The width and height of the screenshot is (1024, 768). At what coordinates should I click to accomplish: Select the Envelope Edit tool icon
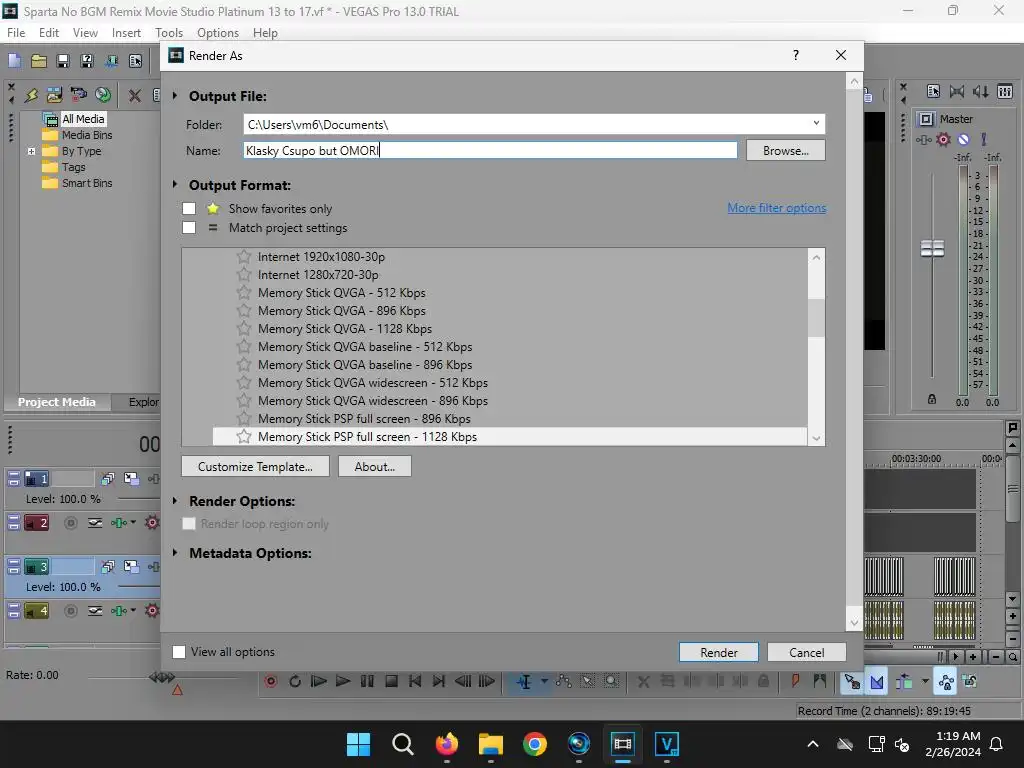(564, 681)
